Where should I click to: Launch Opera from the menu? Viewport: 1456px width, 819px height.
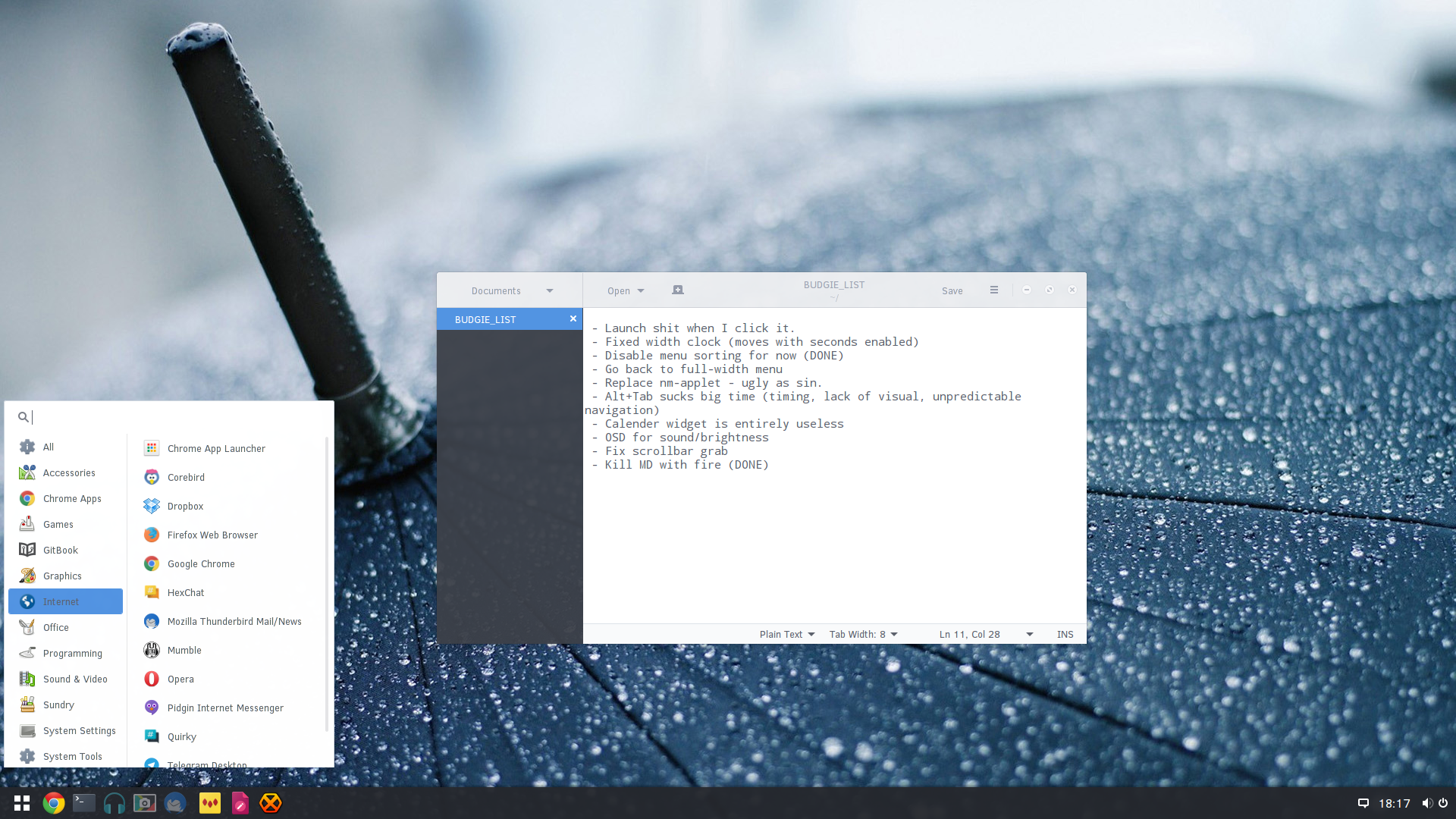(x=227, y=679)
